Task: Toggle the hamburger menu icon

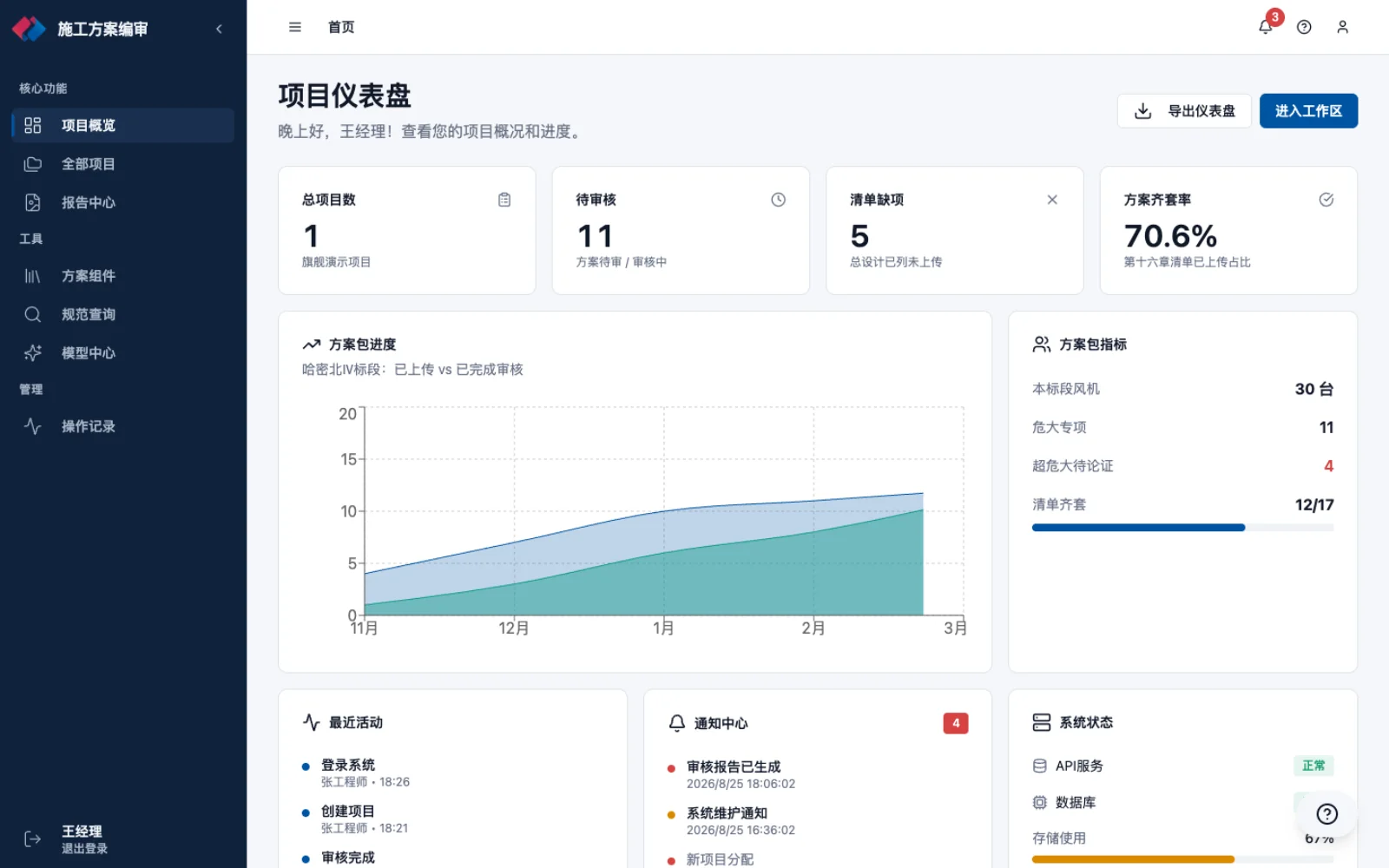Action: coord(295,27)
